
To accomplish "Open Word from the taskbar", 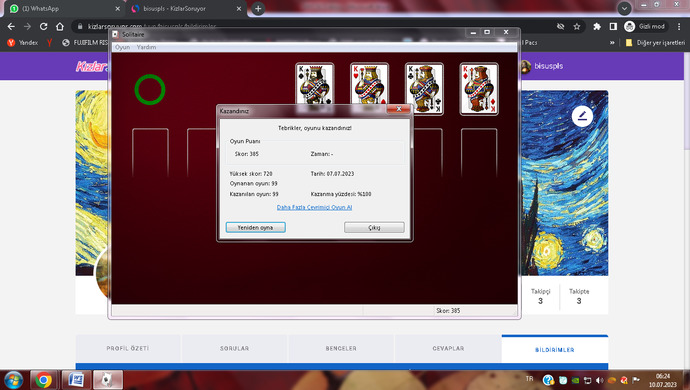I will click(x=76, y=380).
